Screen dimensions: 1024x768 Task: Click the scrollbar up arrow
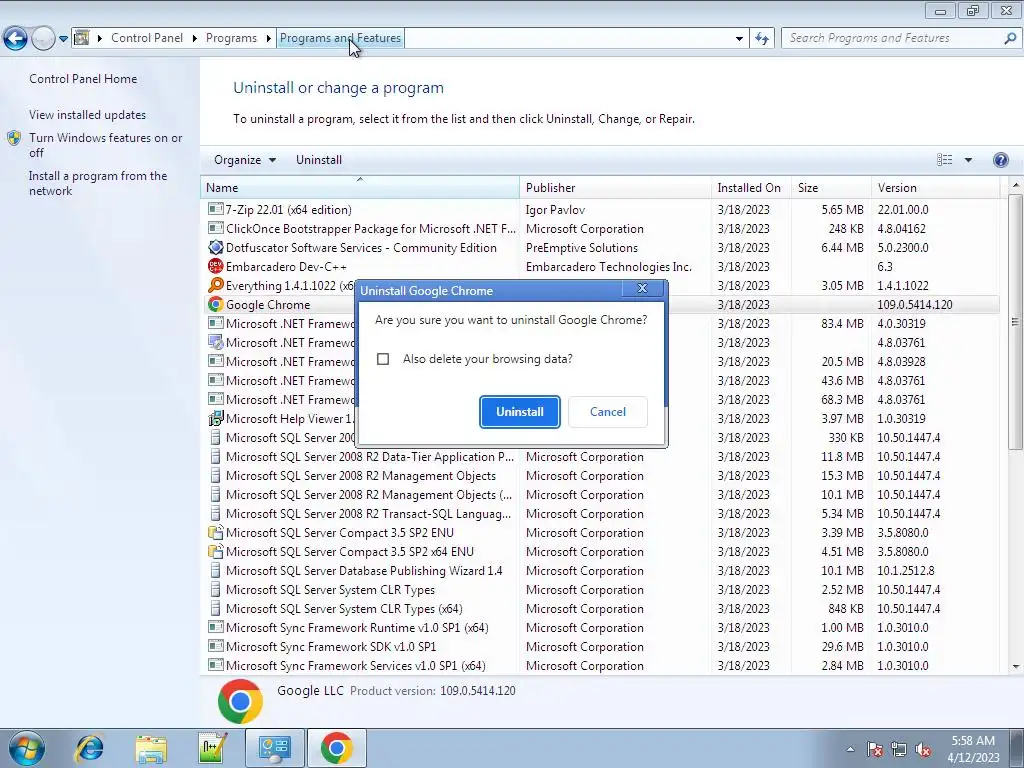tap(1015, 186)
